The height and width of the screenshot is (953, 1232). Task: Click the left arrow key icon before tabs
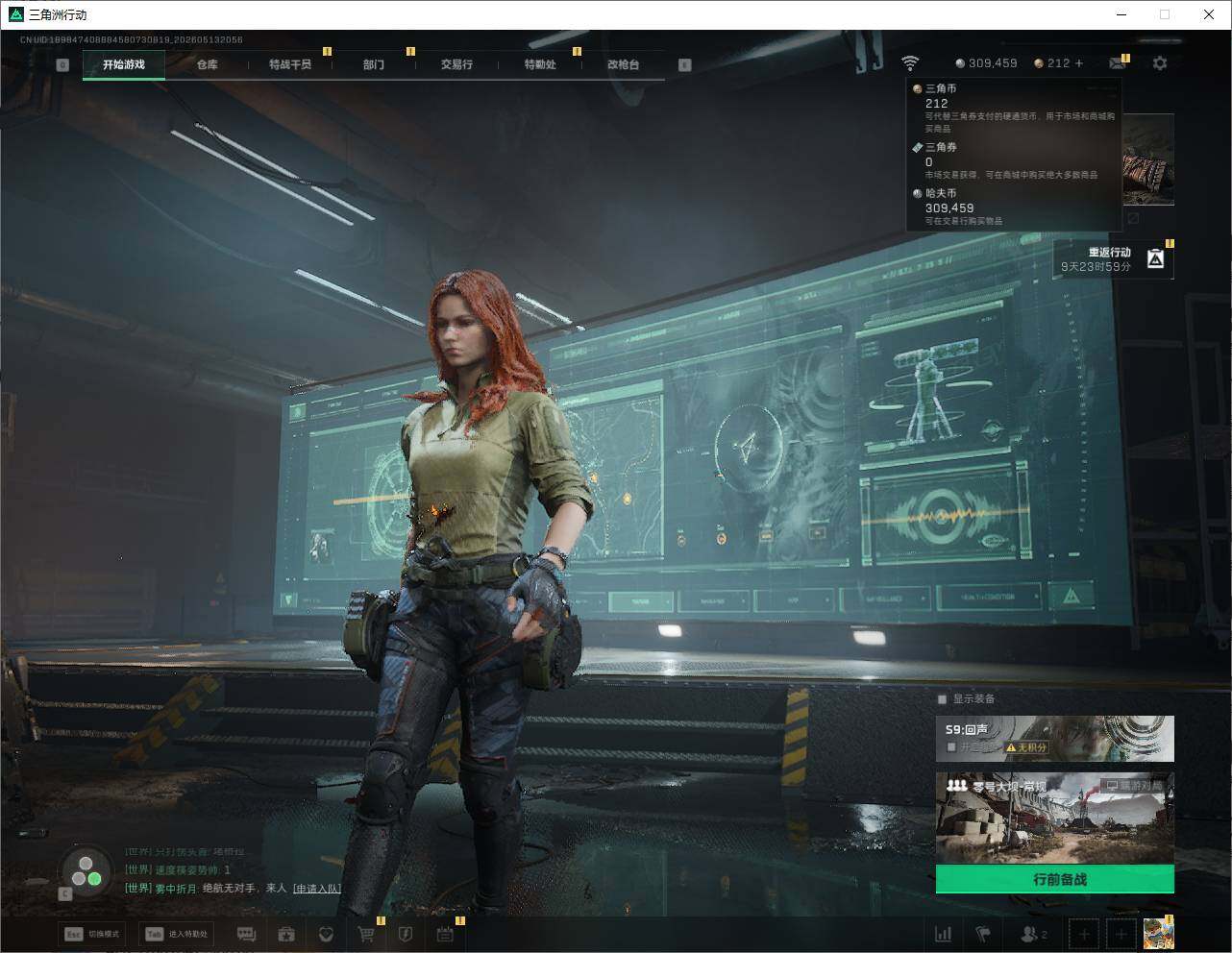62,64
